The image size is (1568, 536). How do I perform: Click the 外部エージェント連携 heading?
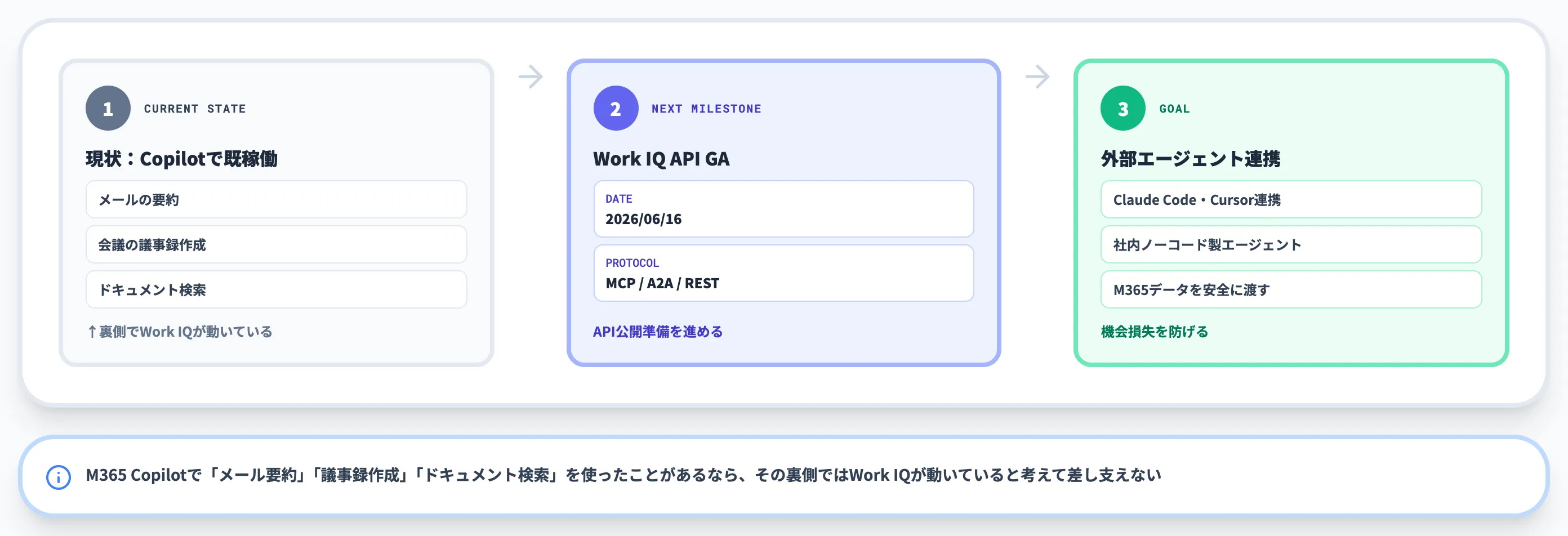coord(1190,159)
